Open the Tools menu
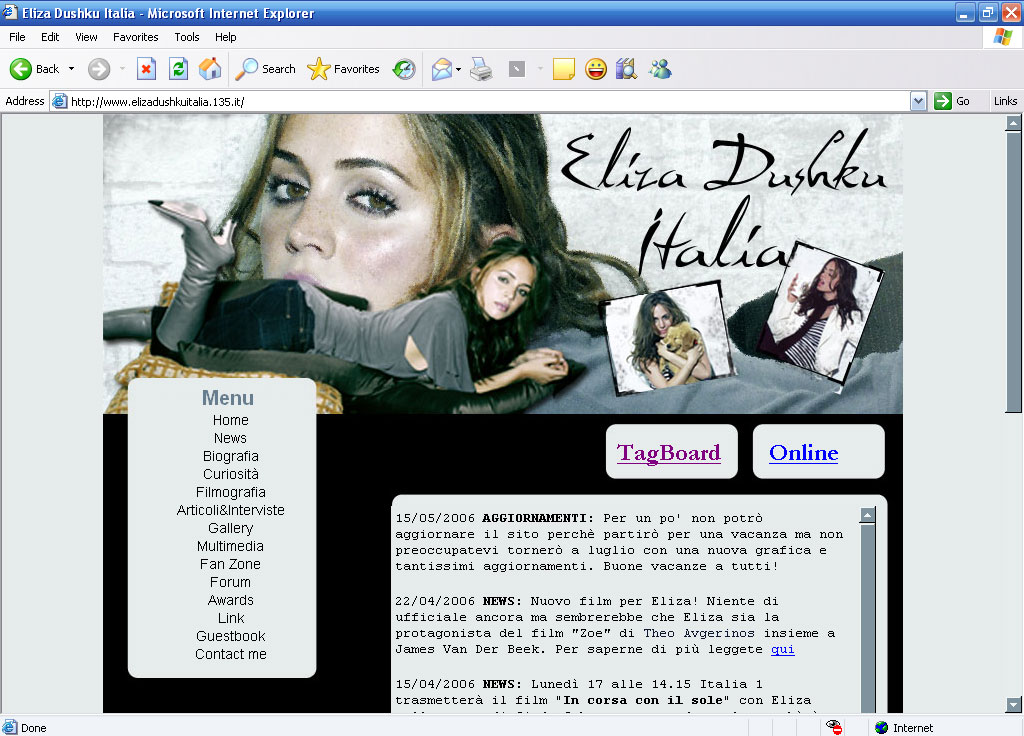 (187, 37)
